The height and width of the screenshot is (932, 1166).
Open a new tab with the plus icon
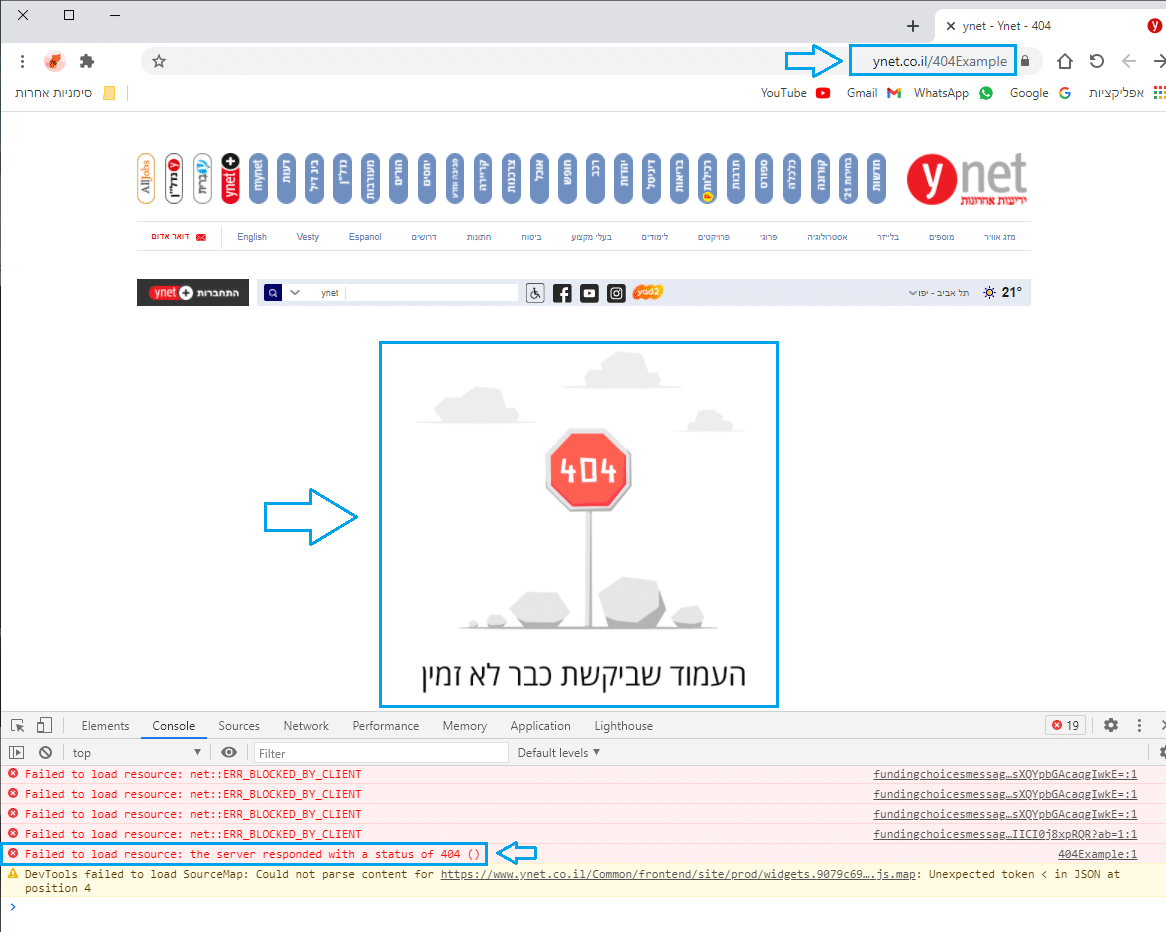click(x=913, y=26)
